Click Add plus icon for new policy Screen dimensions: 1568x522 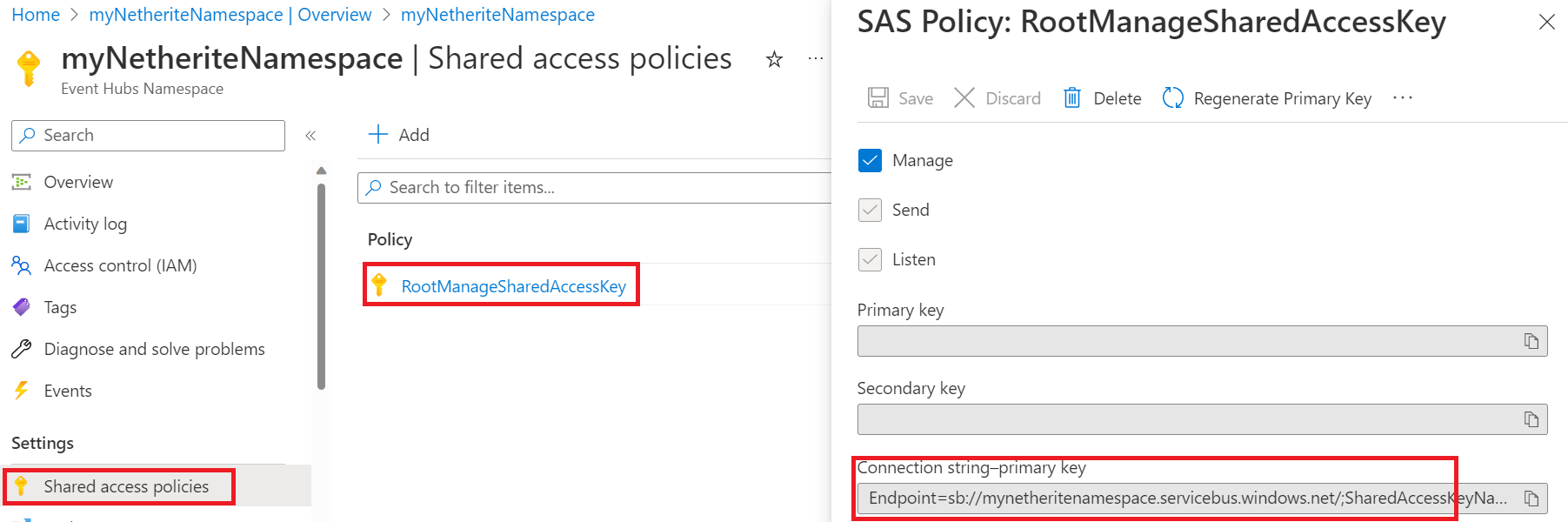pos(378,135)
